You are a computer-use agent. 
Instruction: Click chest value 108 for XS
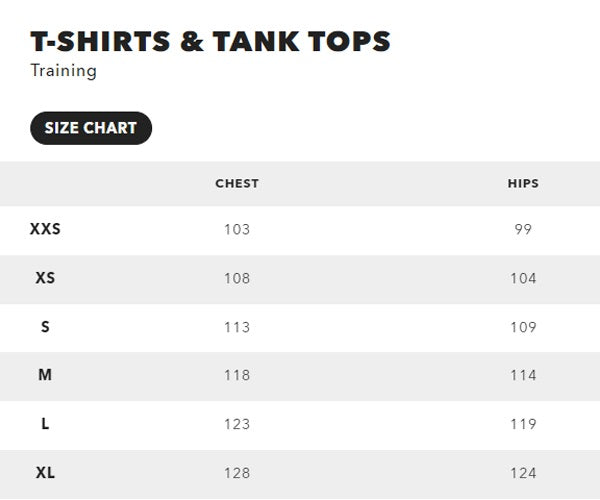(x=237, y=279)
